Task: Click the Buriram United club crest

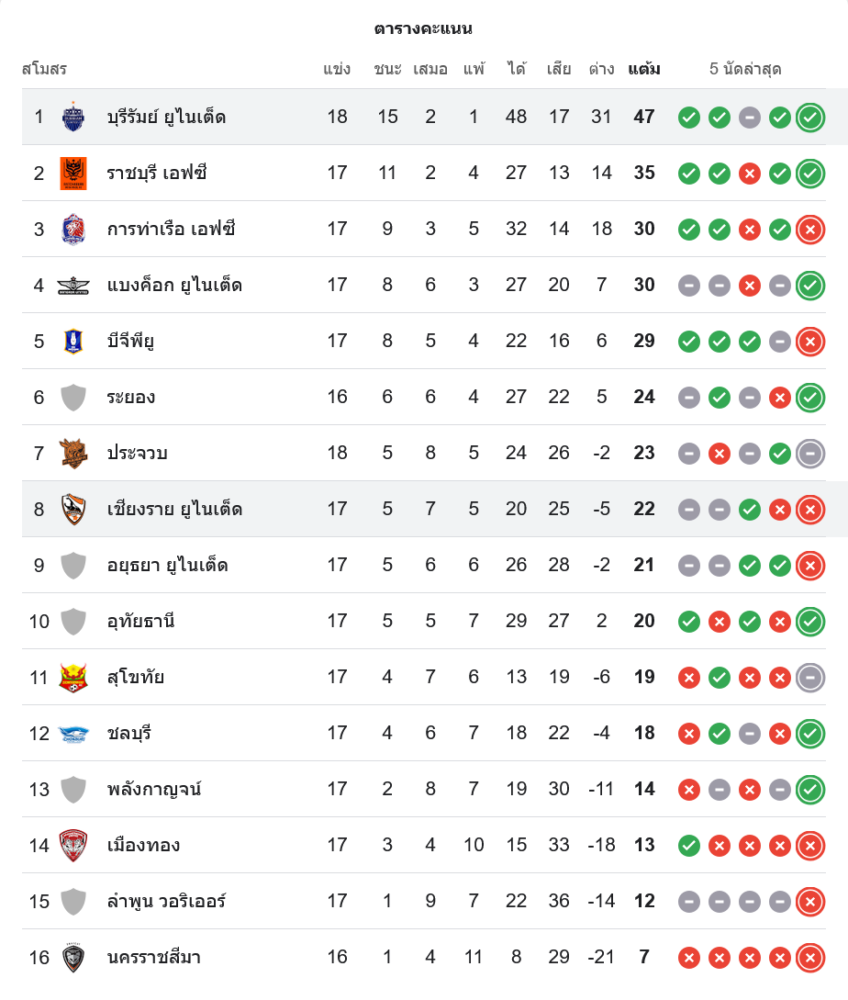Action: 73,117
